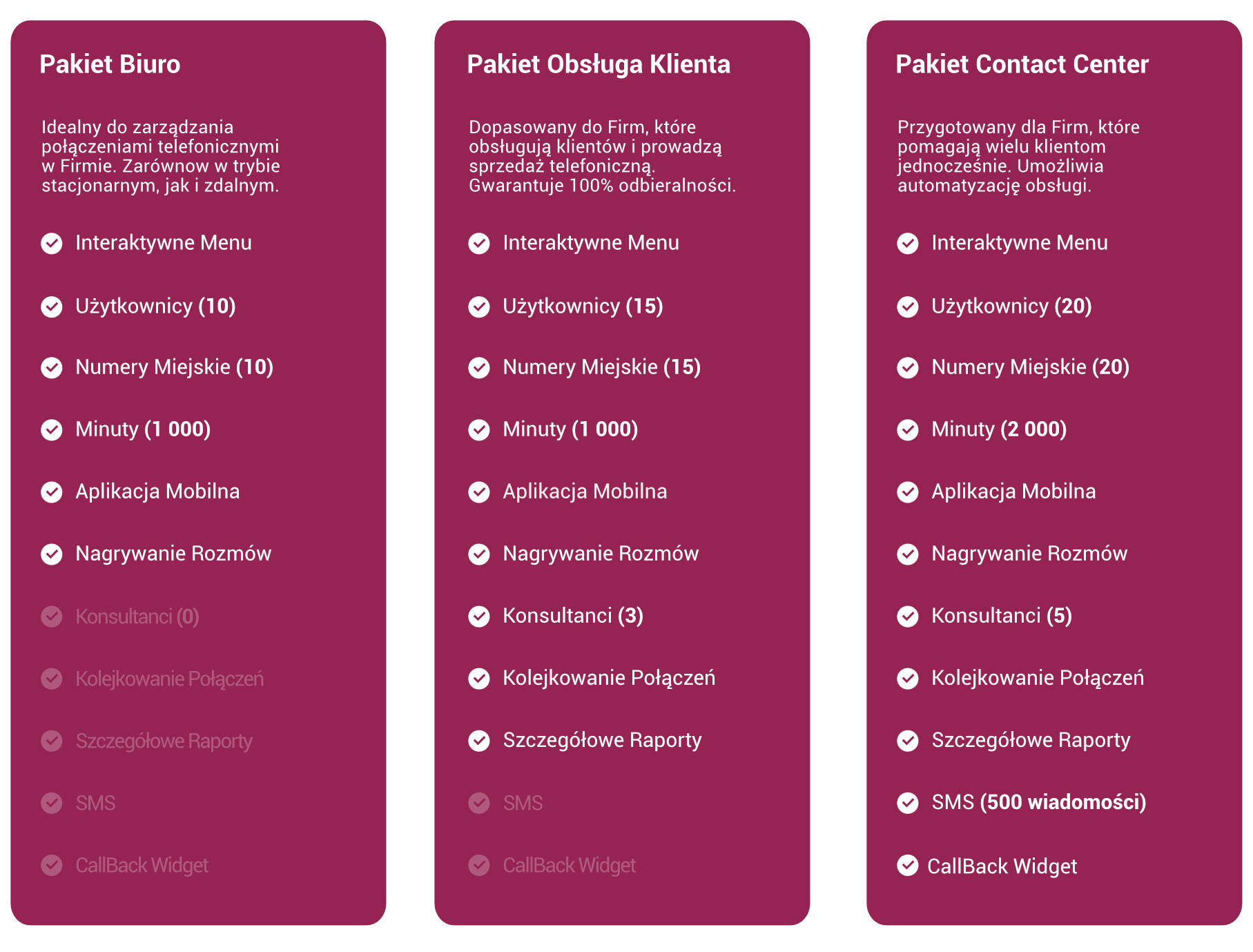Select the Pakiet Obsługa Klienta heading
1253x952 pixels.
click(x=599, y=64)
